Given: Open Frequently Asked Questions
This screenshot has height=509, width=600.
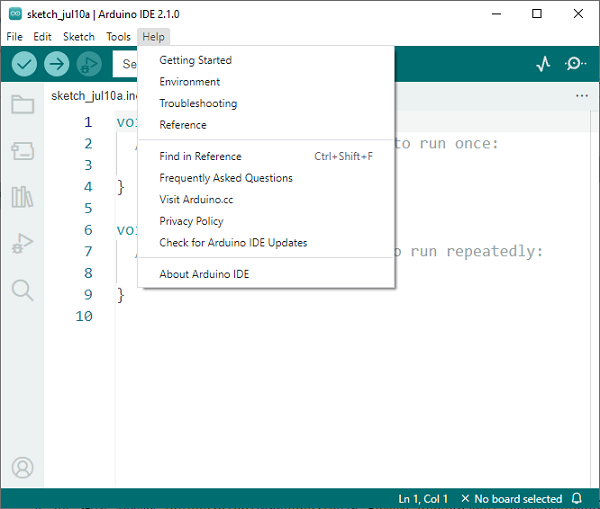Looking at the screenshot, I should pos(266,178).
